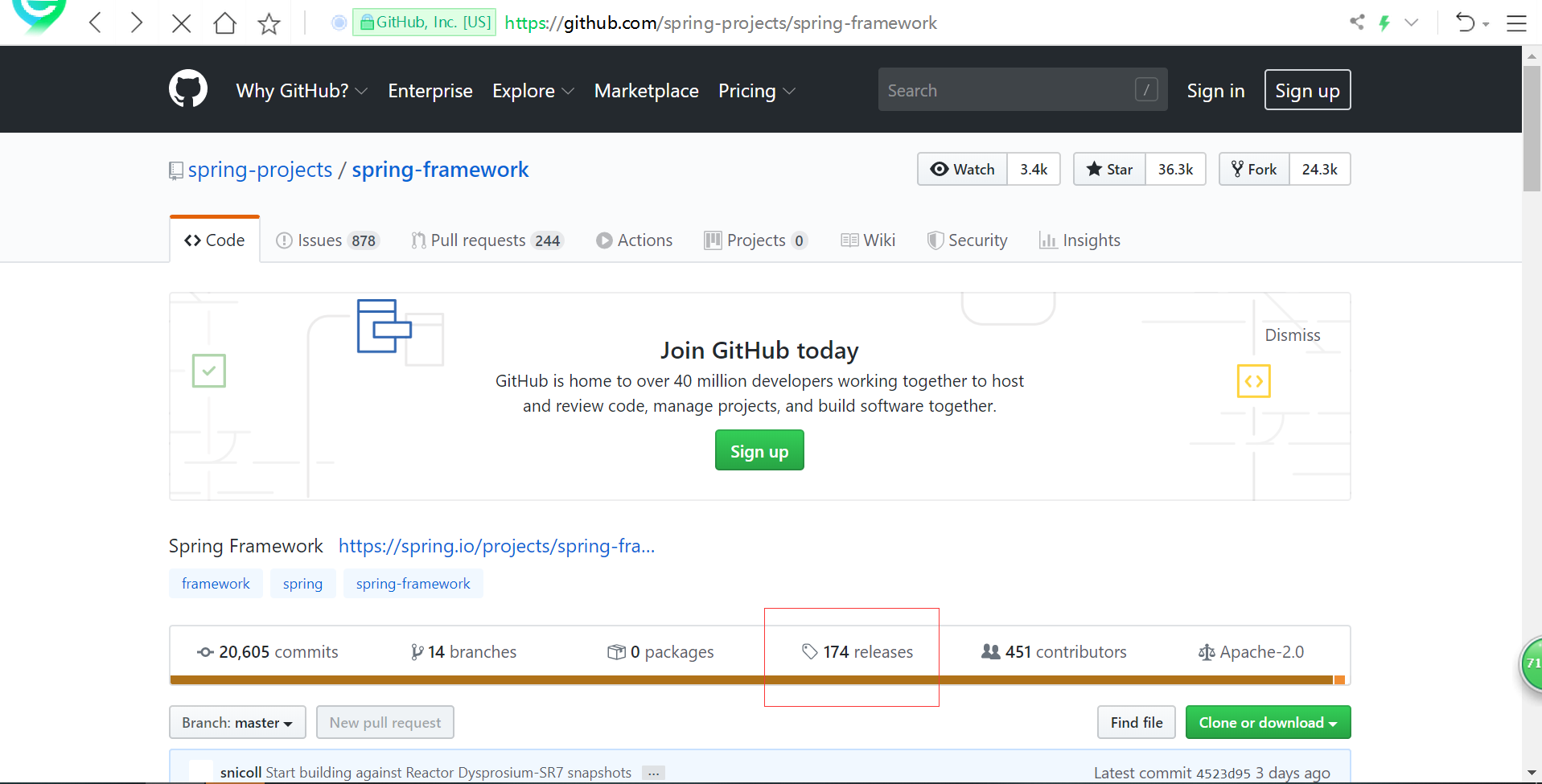
Task: Expand the Explore dropdown
Action: point(533,91)
